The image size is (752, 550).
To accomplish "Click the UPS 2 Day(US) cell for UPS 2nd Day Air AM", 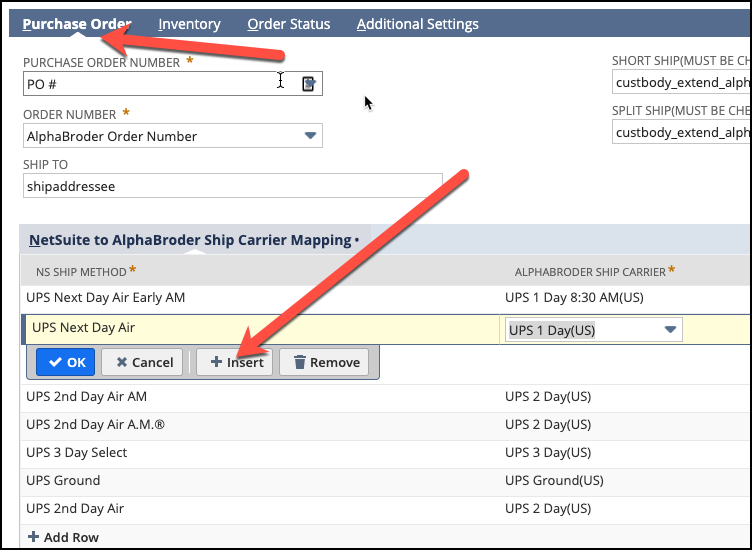I will (548, 397).
